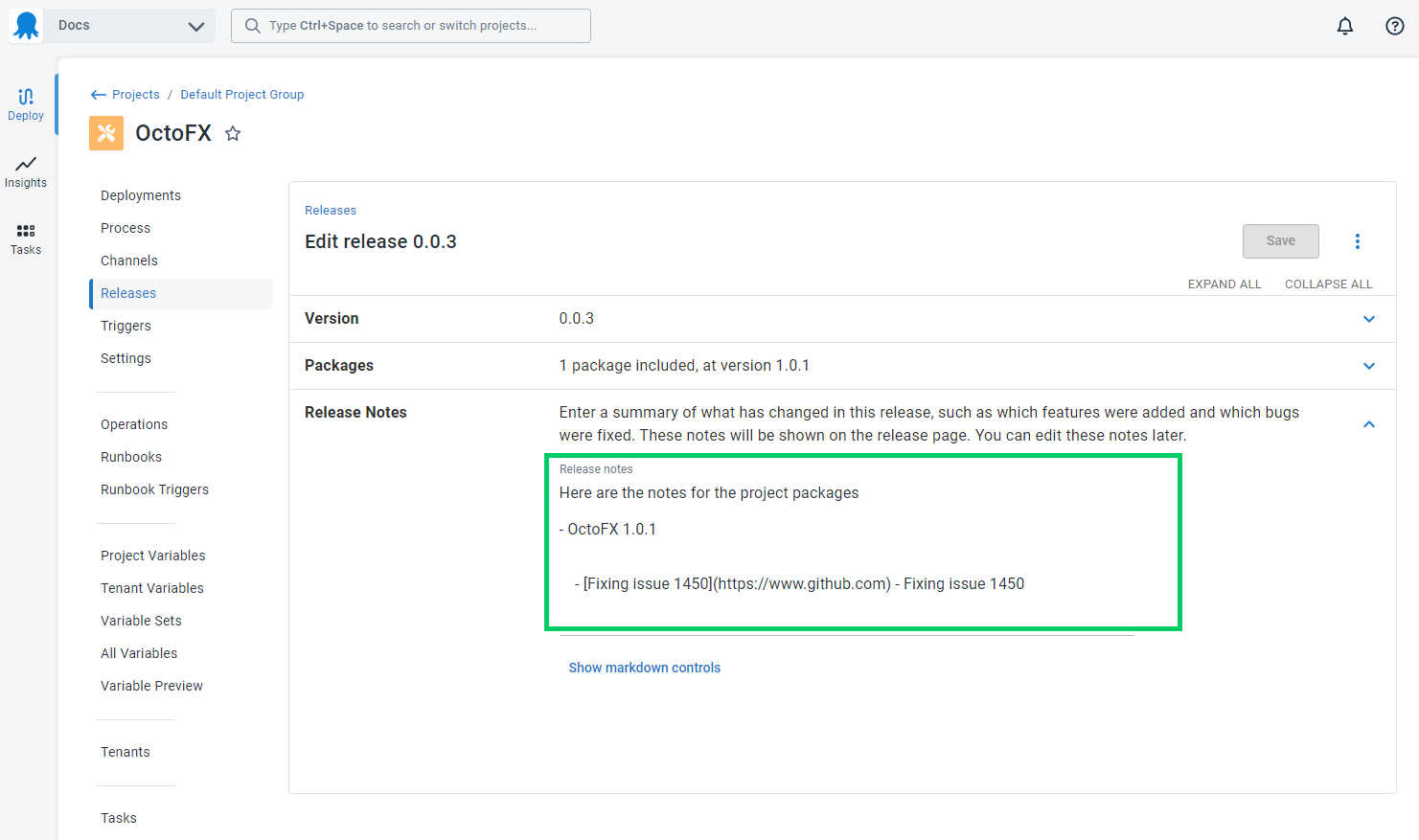
Task: Open Channels in project menu
Action: pyautogui.click(x=129, y=261)
